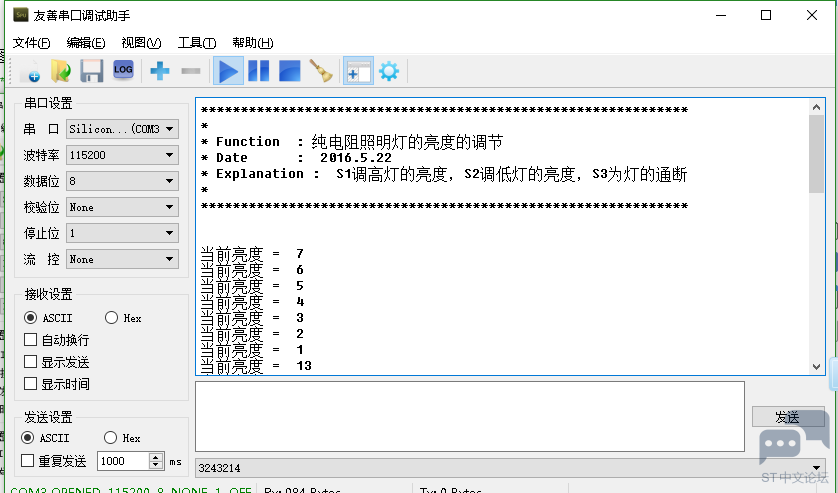Open the 编辑(E) menu
Viewport: 838px width, 493px height.
pos(86,43)
